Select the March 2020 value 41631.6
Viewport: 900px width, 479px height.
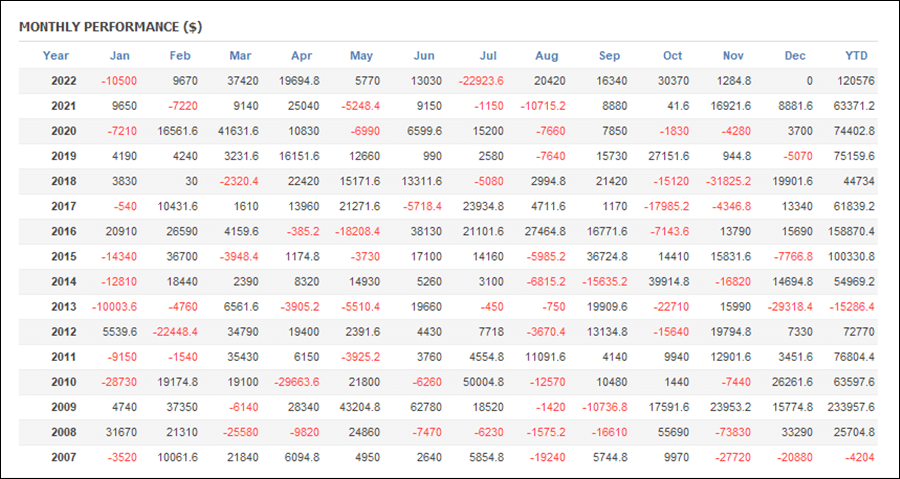[239, 131]
